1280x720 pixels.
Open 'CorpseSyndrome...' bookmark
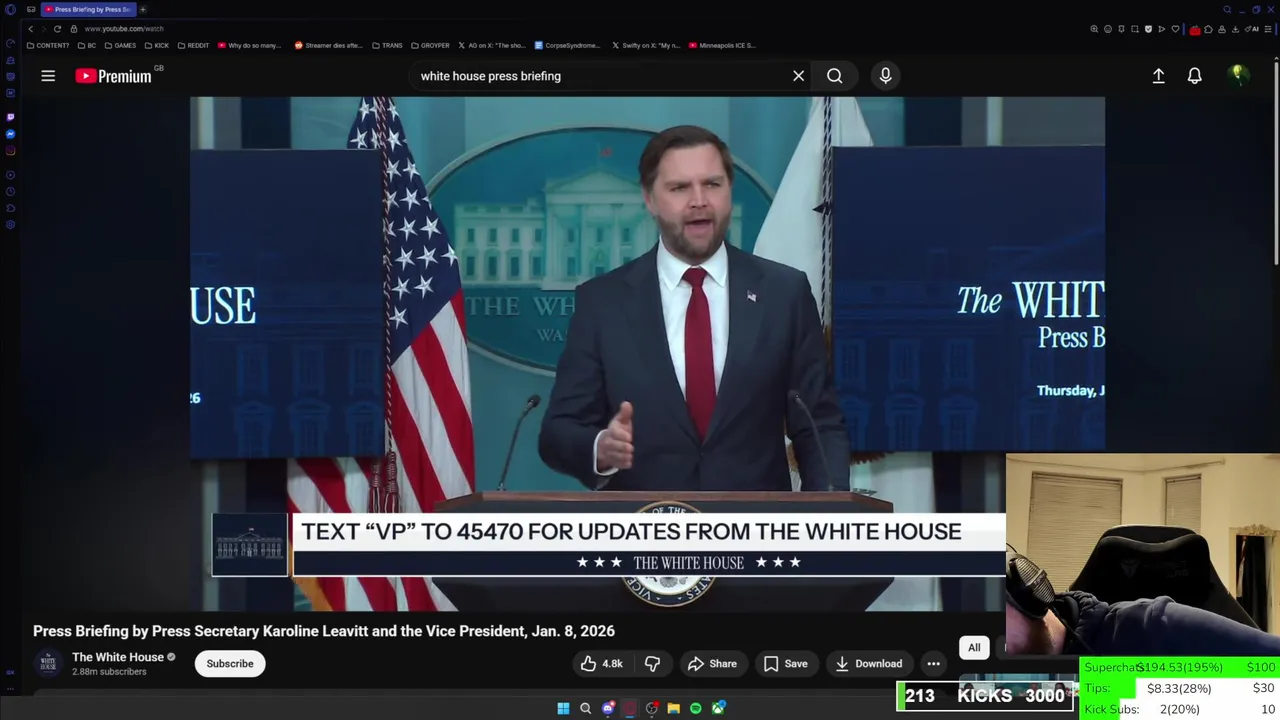tap(567, 45)
